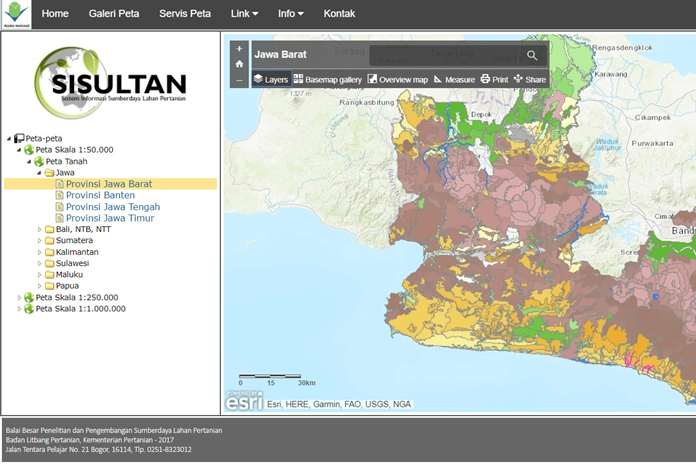Expand the Sumatera folder
696x464 pixels.
(40, 241)
